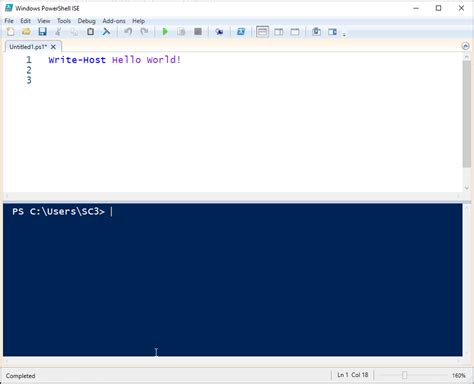
Task: Collapse the script pane with the chevron
Action: (466, 46)
